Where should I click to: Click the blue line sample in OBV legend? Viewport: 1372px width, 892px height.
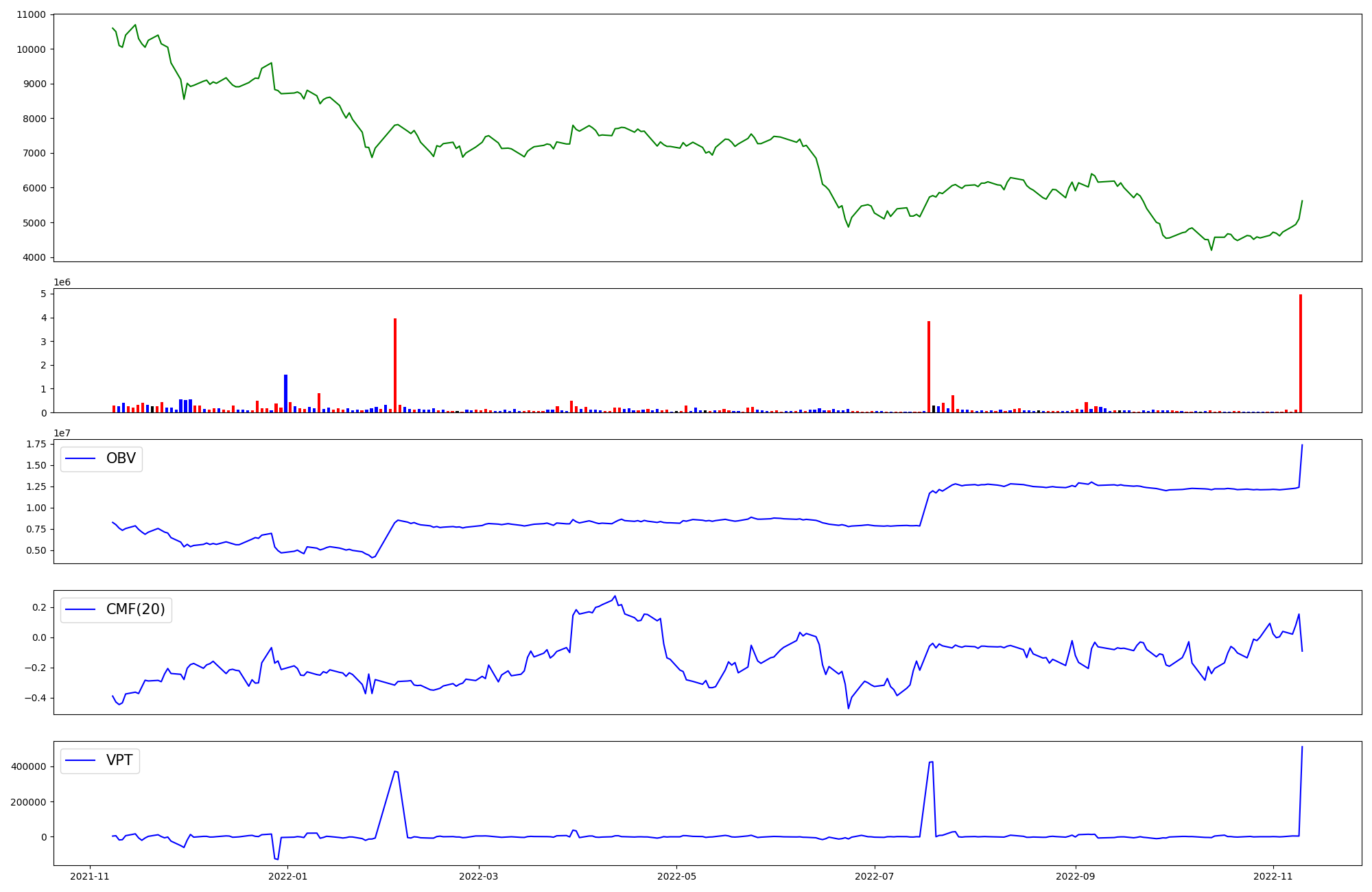click(80, 459)
